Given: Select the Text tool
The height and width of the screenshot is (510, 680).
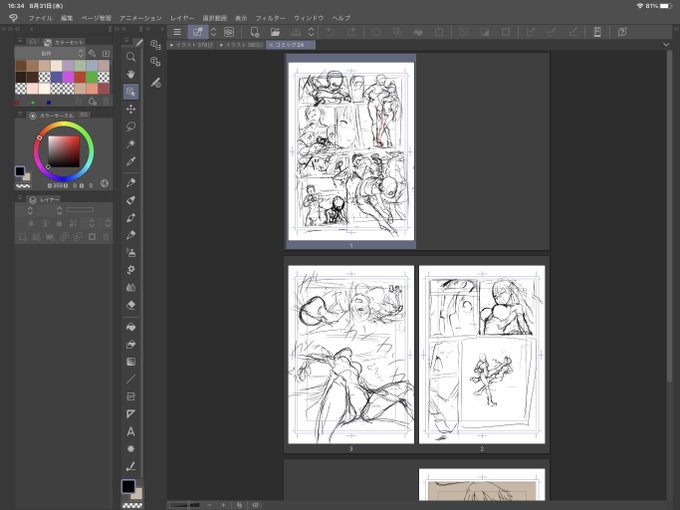Looking at the screenshot, I should pos(131,432).
